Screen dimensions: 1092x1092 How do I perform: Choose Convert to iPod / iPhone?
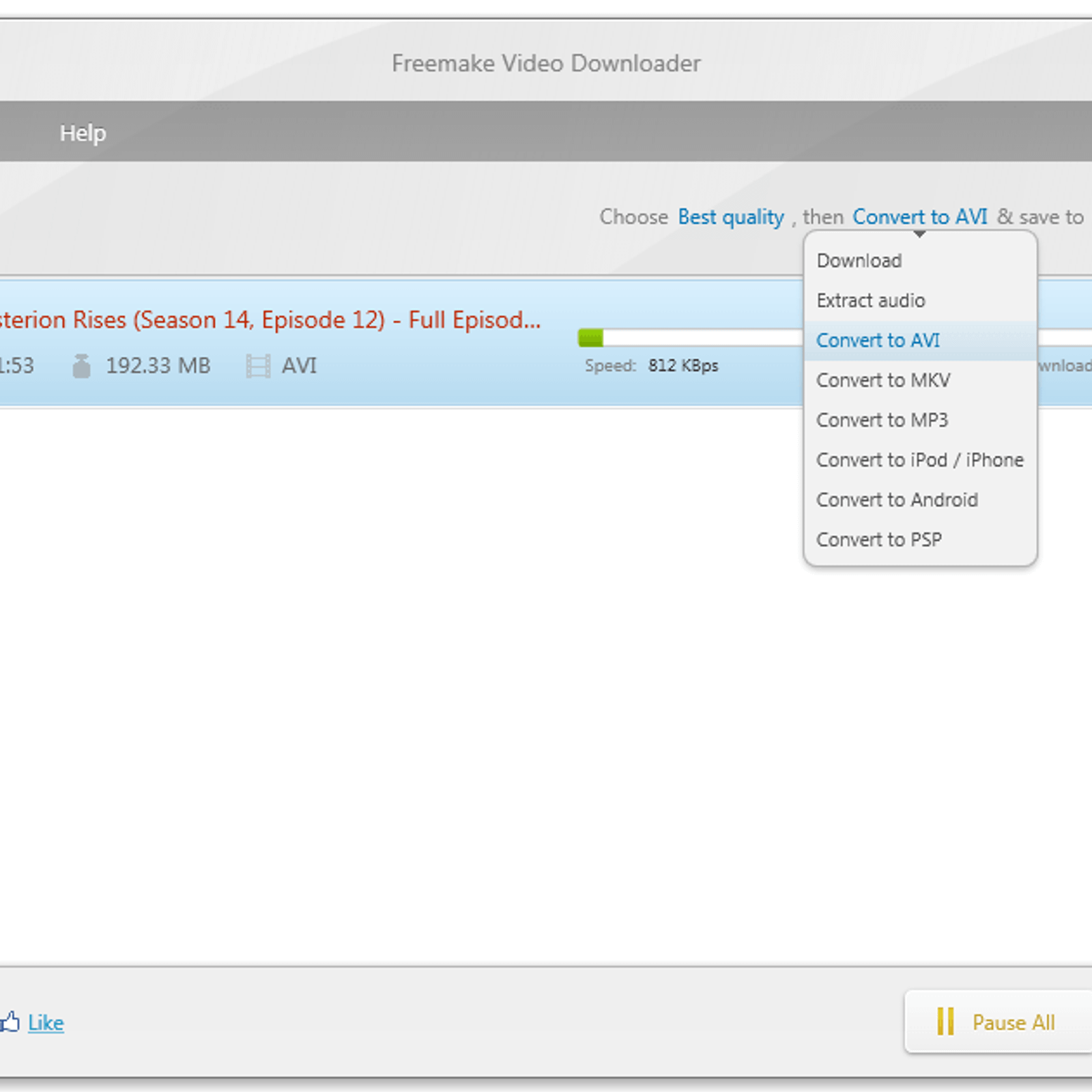coord(919,460)
